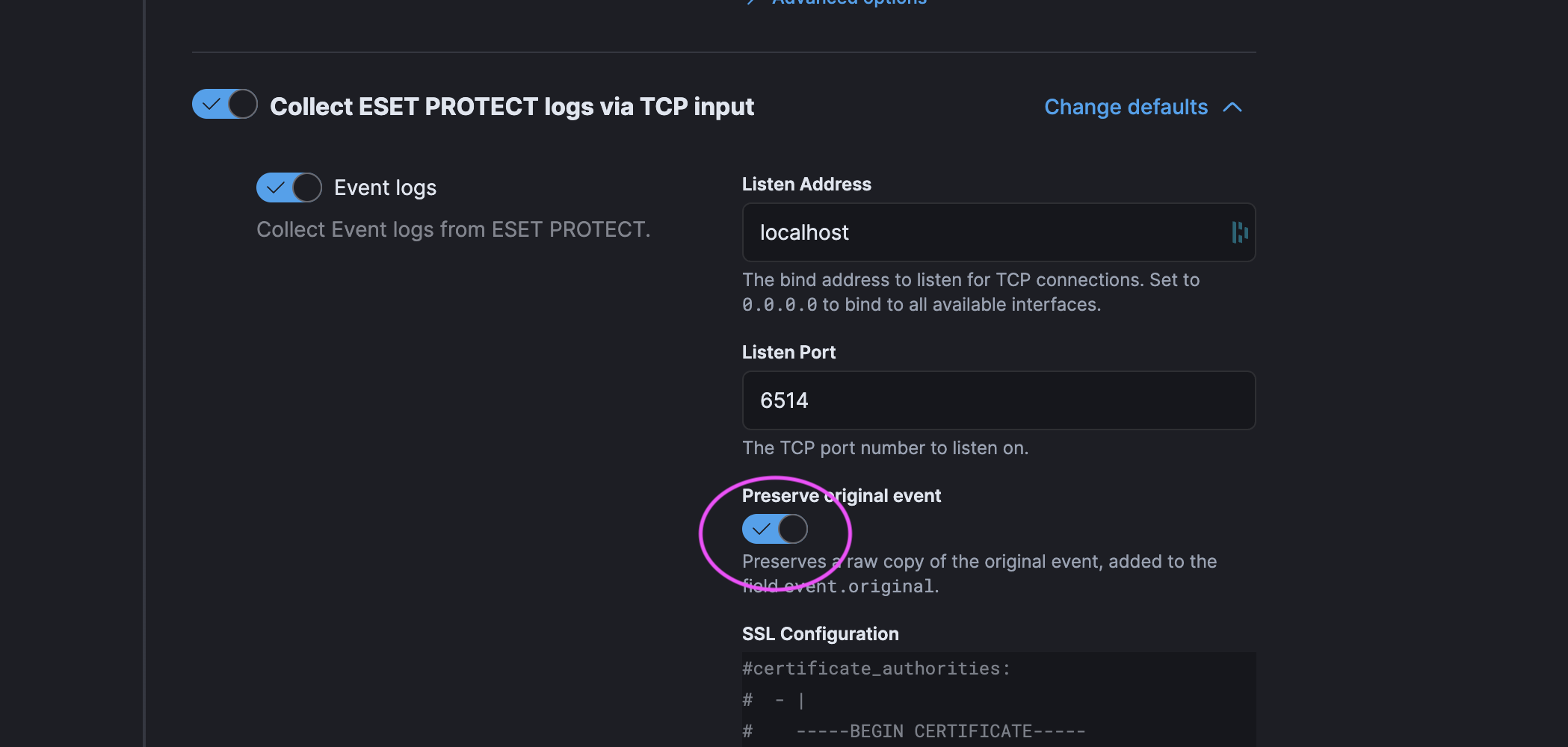Turn off Preserve original event toggle
This screenshot has width=1568, height=747.
[774, 529]
